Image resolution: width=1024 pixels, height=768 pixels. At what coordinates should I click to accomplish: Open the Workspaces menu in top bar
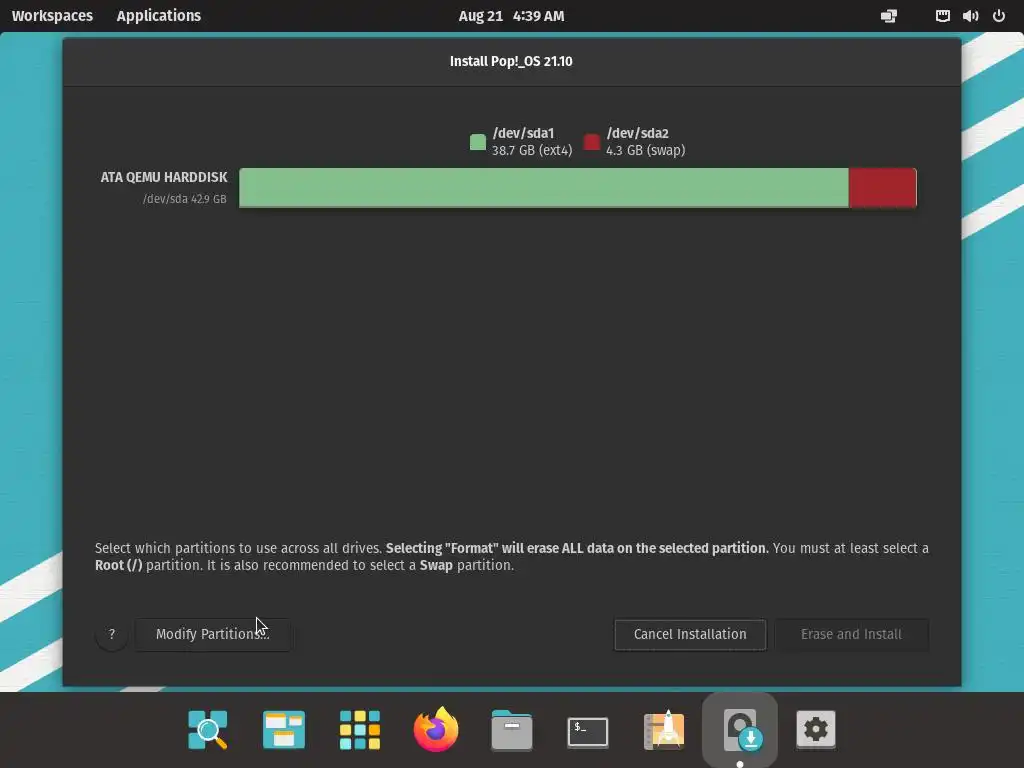(x=52, y=16)
